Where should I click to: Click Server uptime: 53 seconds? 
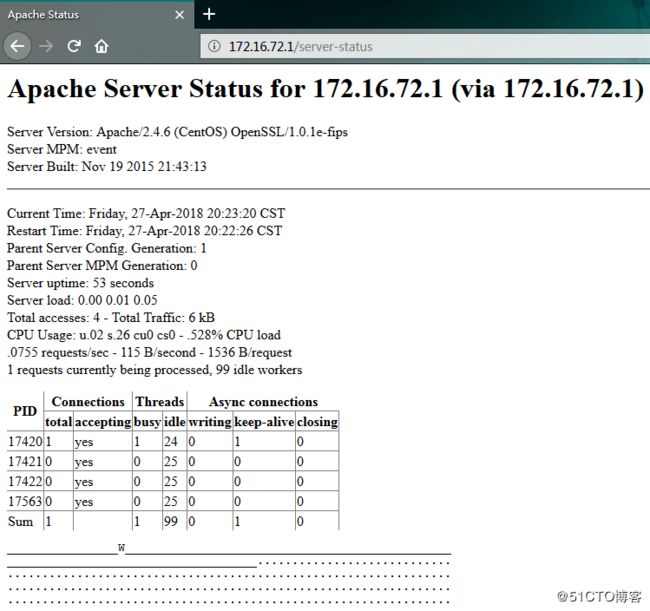point(80,283)
